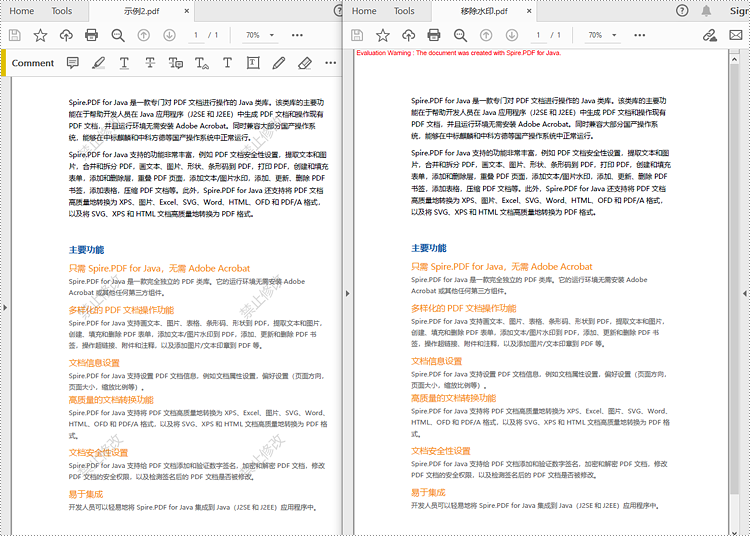Viewport: 750px width, 536px height.
Task: Click the 主要功能 heading in right document
Action: pos(429,248)
